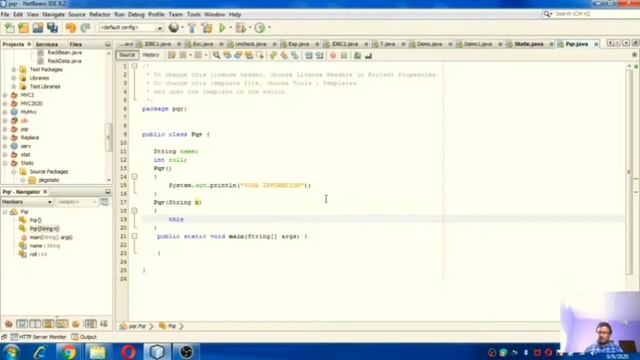Screen dimensions: 640x360
Task: Collapse code fold at line 14
Action: click(x=134, y=177)
